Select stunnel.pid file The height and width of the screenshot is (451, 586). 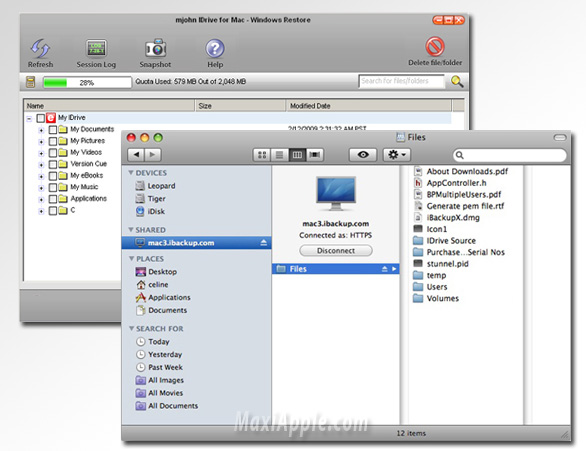(441, 264)
